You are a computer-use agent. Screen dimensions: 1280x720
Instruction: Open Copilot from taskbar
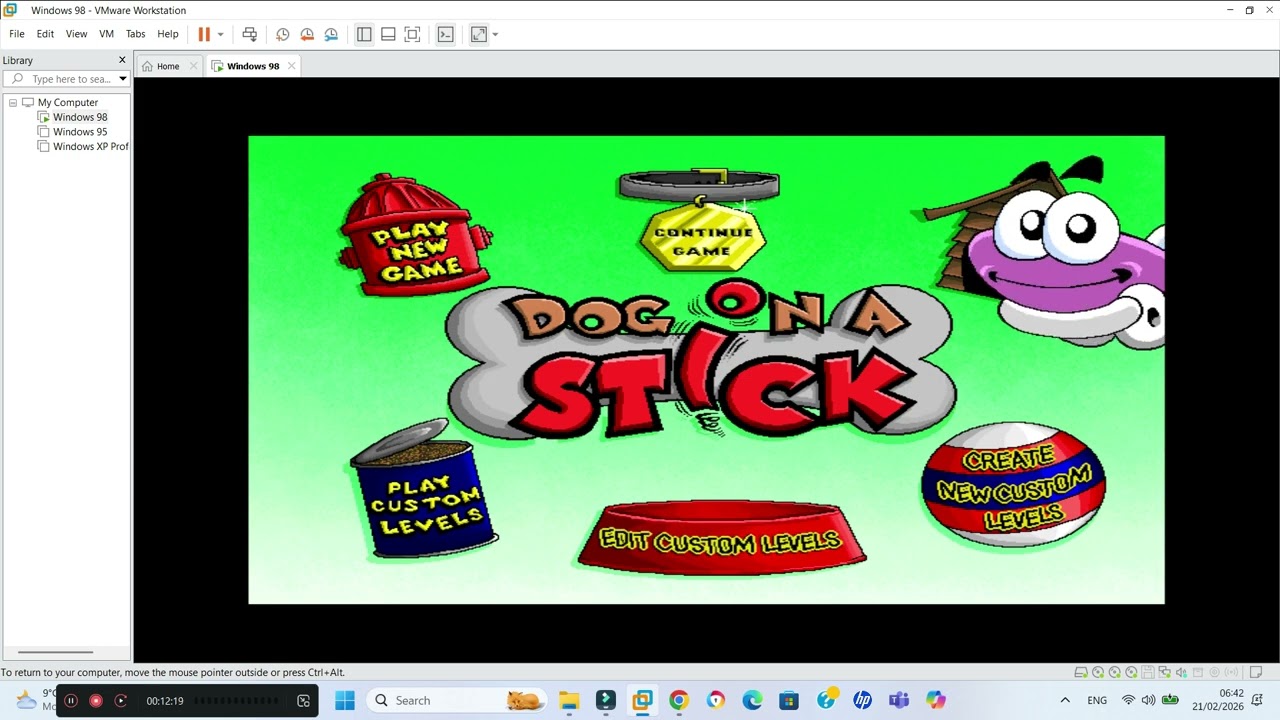tap(936, 700)
